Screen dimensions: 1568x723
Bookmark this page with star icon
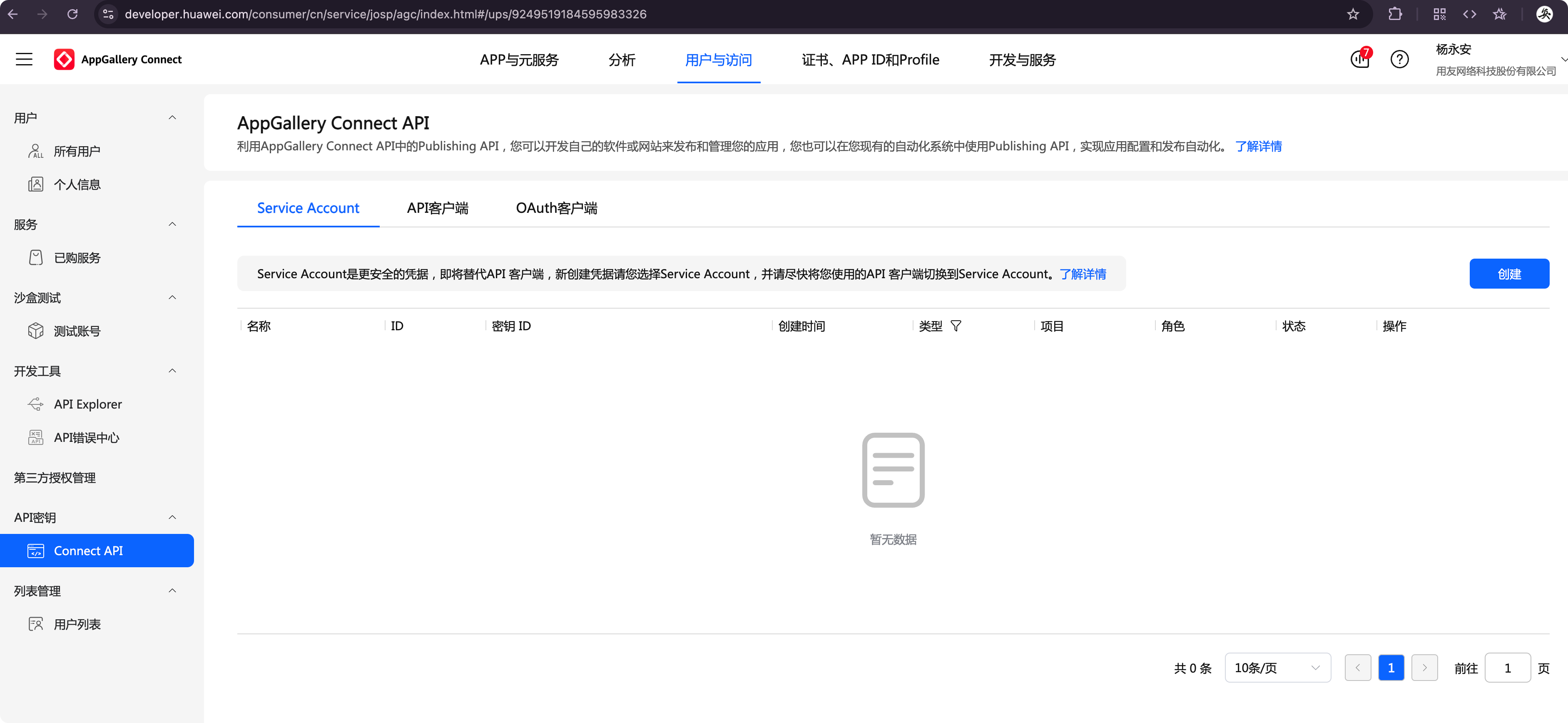coord(1352,14)
